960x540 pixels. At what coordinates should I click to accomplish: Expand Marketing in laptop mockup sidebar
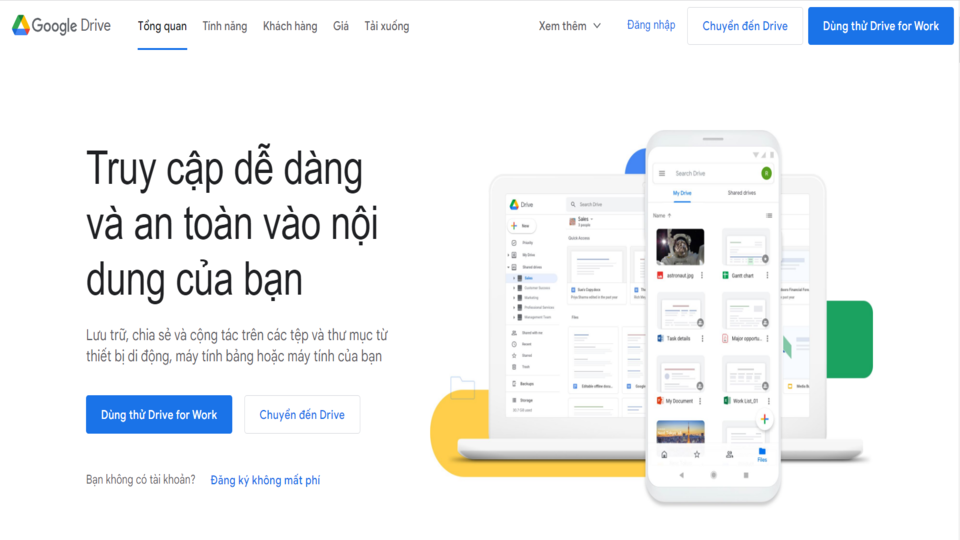tap(514, 298)
